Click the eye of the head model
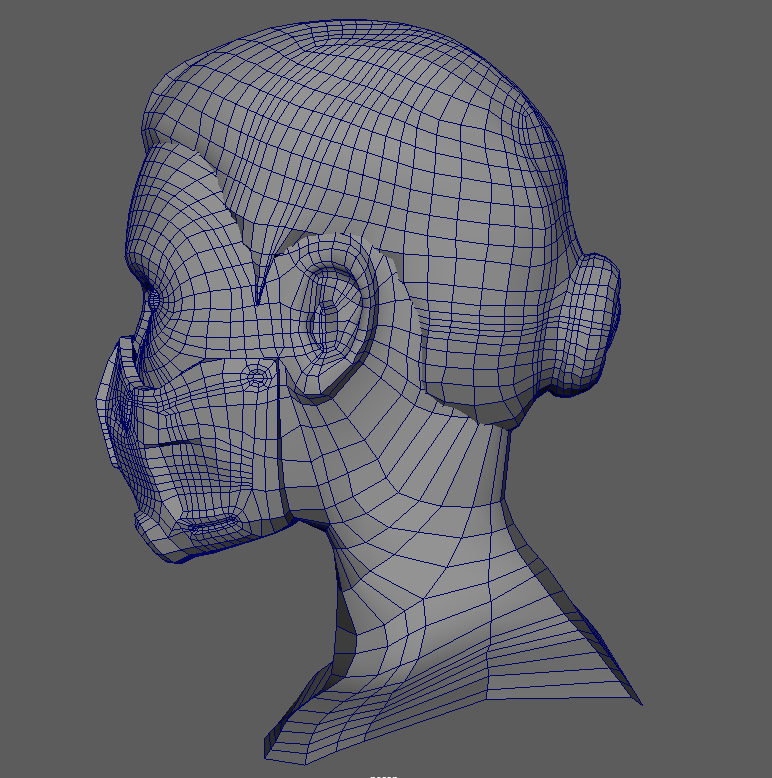Image resolution: width=772 pixels, height=778 pixels. click(155, 298)
